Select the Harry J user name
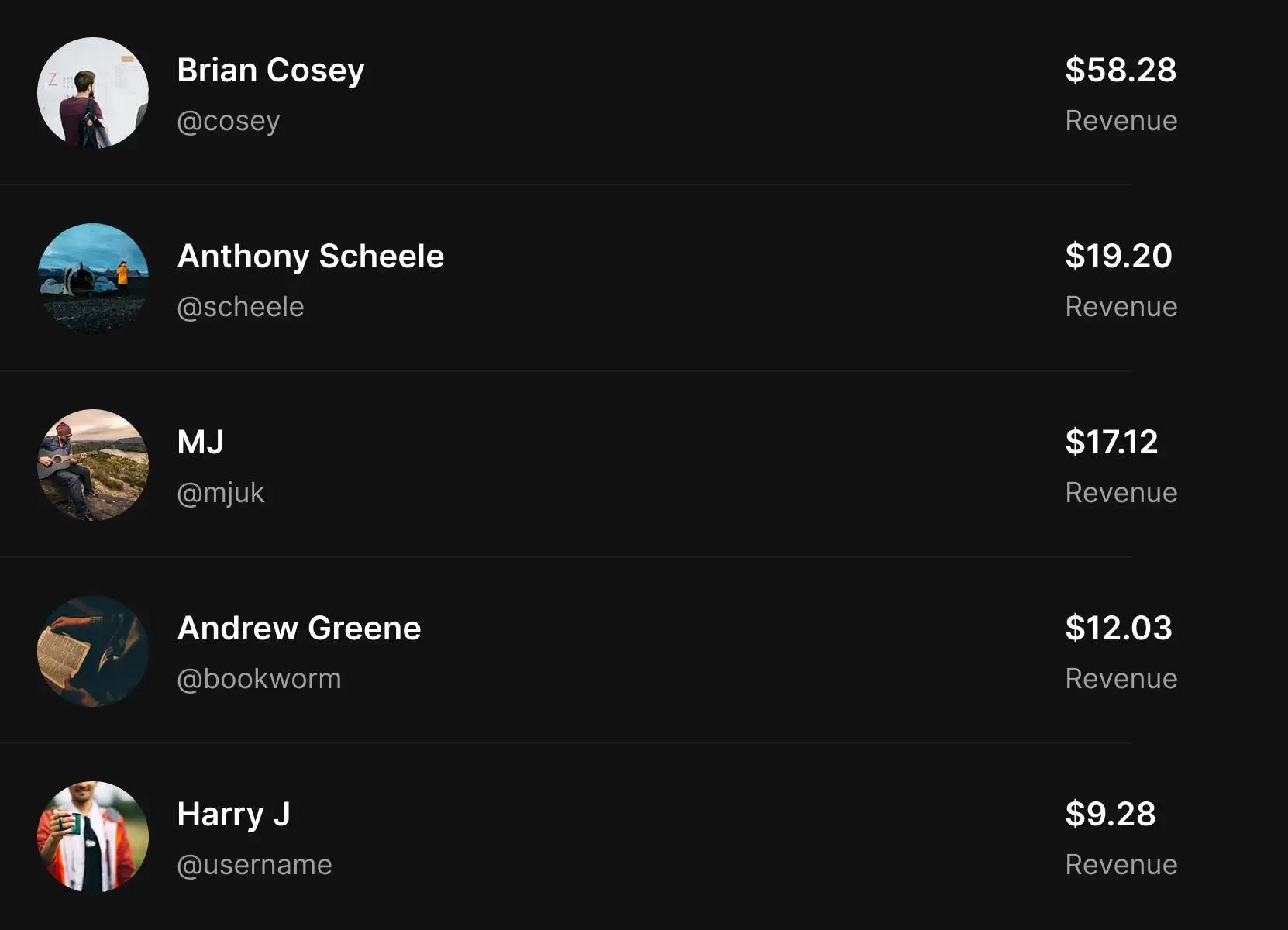The image size is (1288, 930). [x=233, y=815]
